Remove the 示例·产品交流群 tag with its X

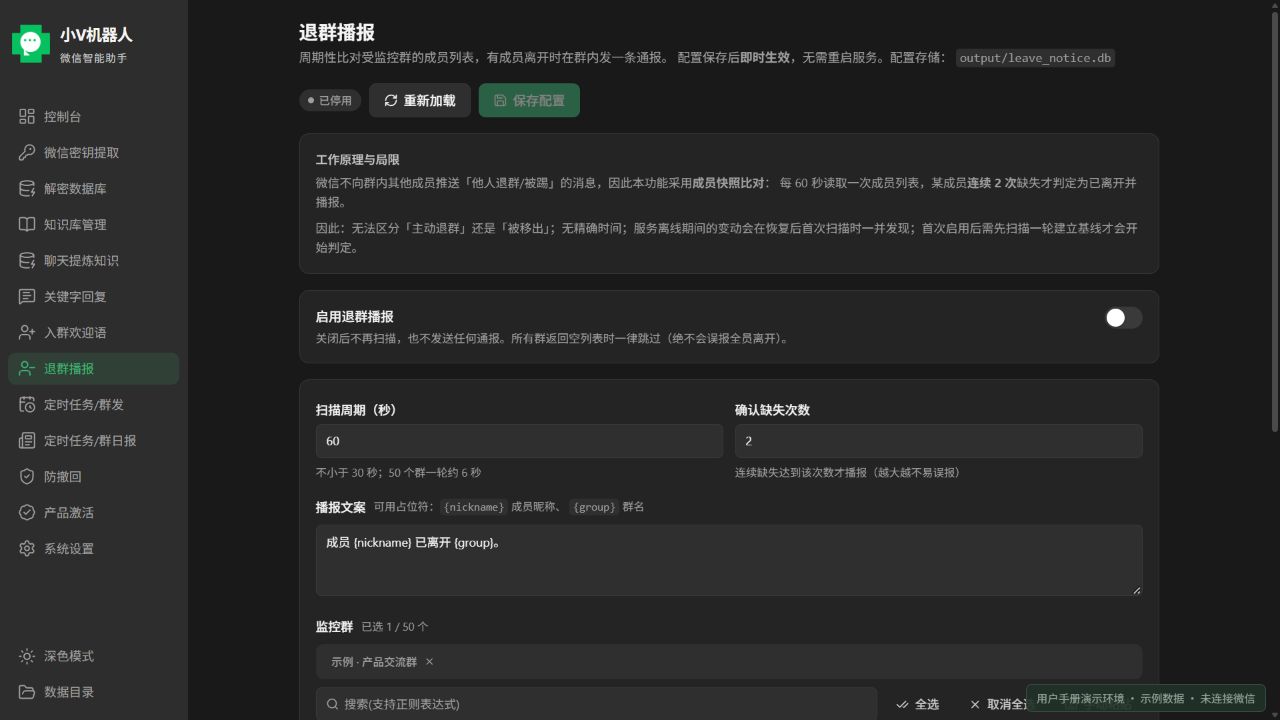click(429, 662)
